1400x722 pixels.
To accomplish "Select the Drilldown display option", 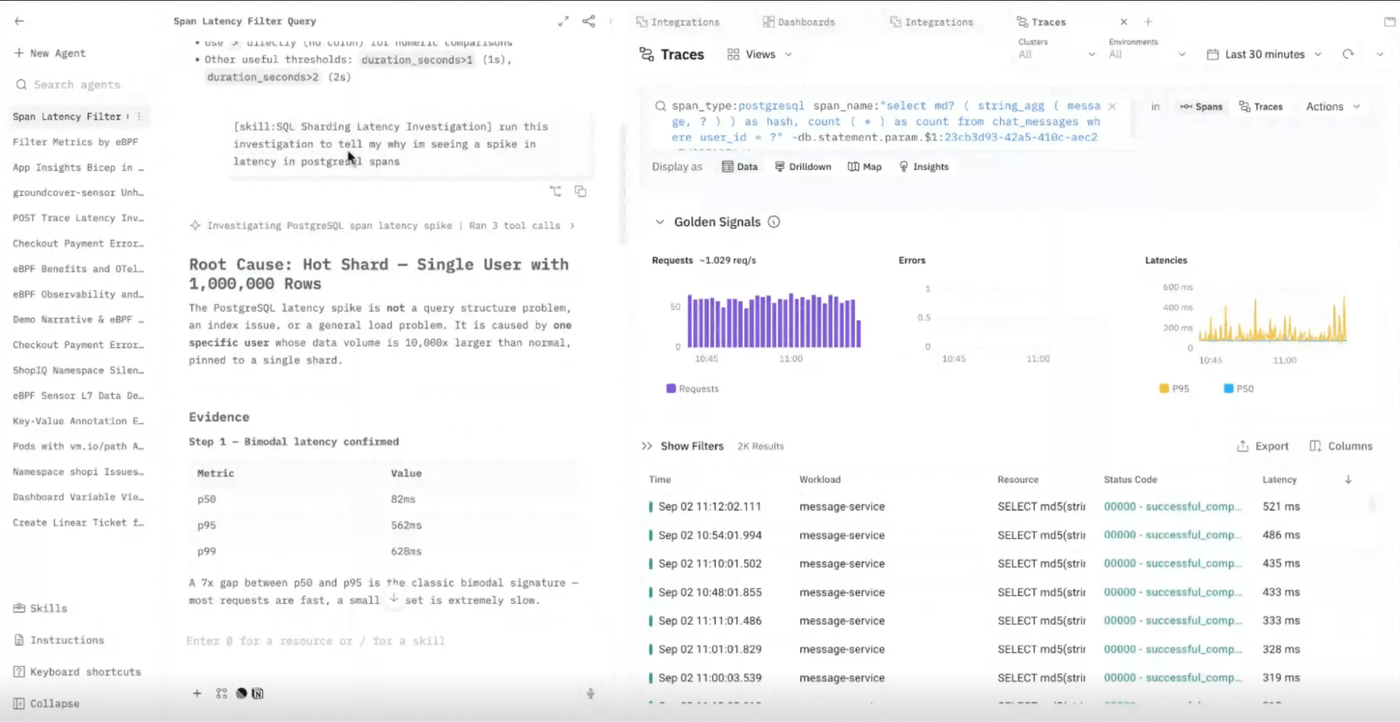I will point(803,167).
